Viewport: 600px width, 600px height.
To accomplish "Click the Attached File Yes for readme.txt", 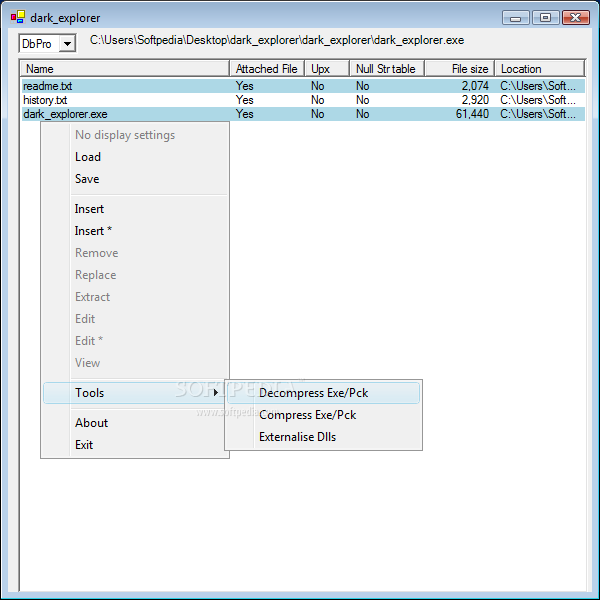I will tap(245, 86).
